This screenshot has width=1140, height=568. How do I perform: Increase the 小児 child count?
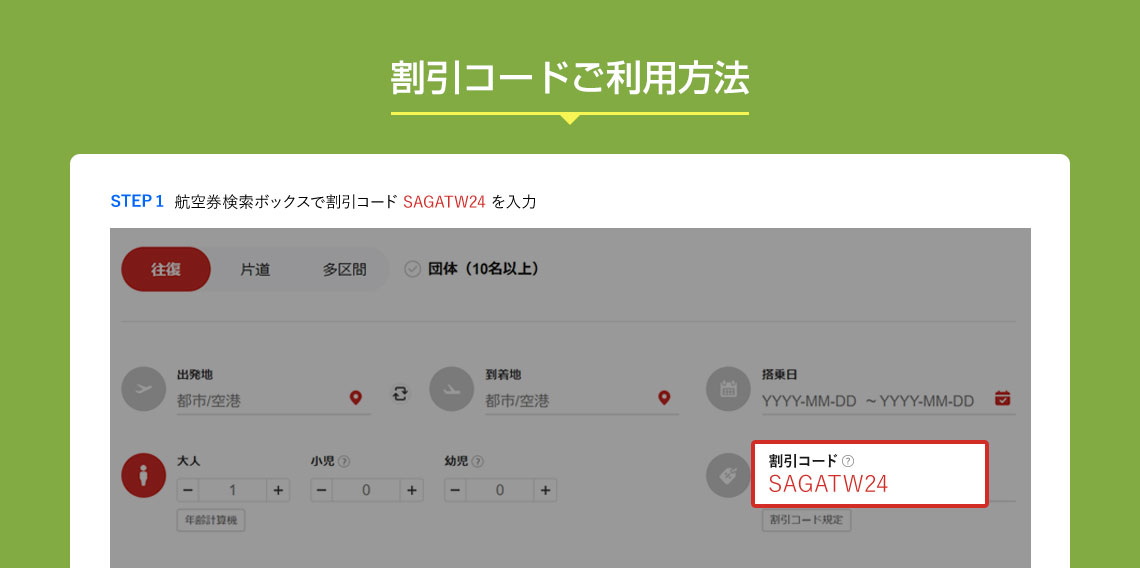click(412, 490)
